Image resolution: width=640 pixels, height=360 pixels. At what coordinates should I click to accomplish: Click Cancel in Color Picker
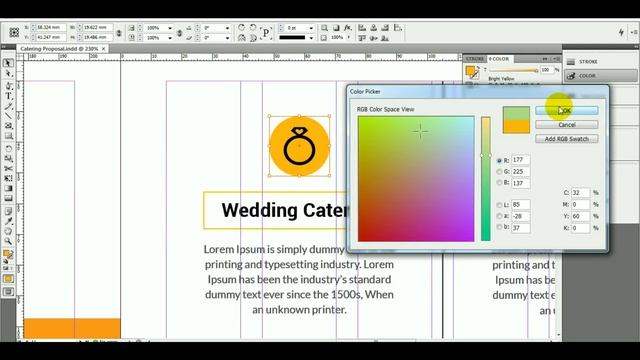(567, 124)
